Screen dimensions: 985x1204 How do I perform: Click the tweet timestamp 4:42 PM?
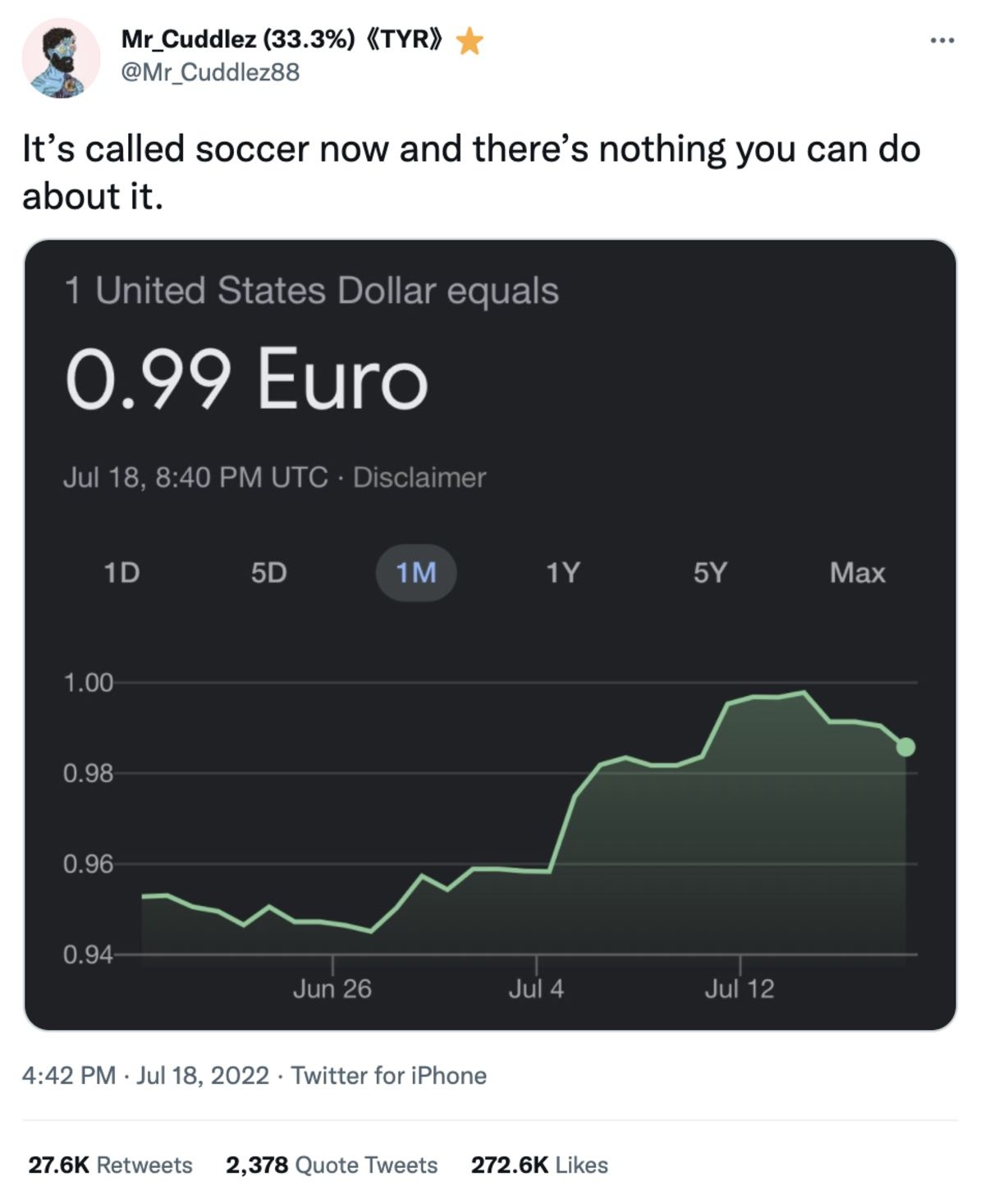(69, 1075)
